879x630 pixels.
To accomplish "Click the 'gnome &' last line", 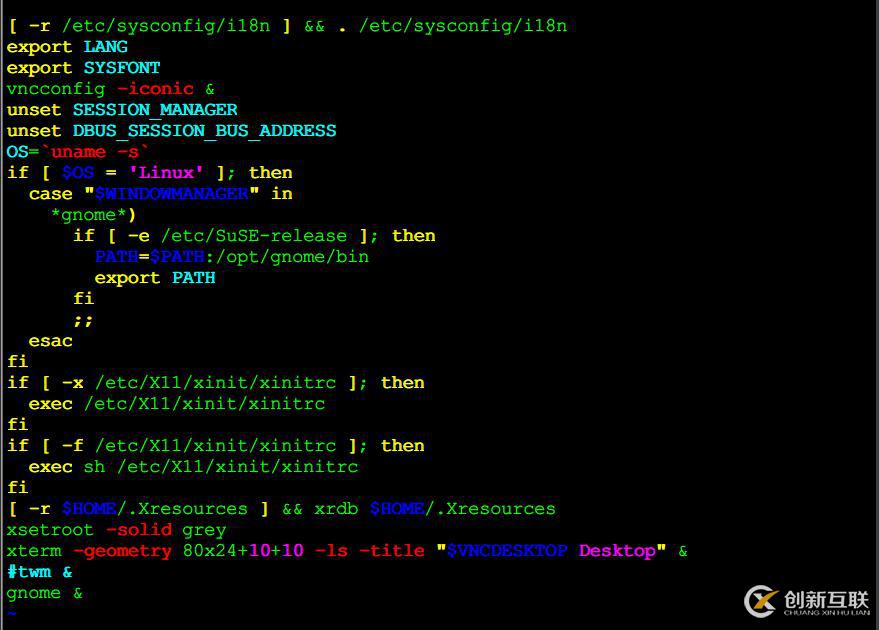I will click(45, 593).
